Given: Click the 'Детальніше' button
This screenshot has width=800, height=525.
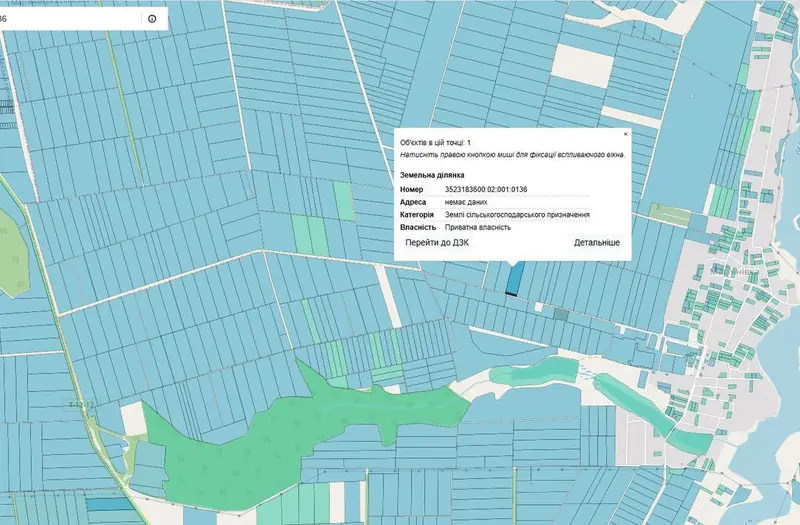Looking at the screenshot, I should click(x=597, y=243).
